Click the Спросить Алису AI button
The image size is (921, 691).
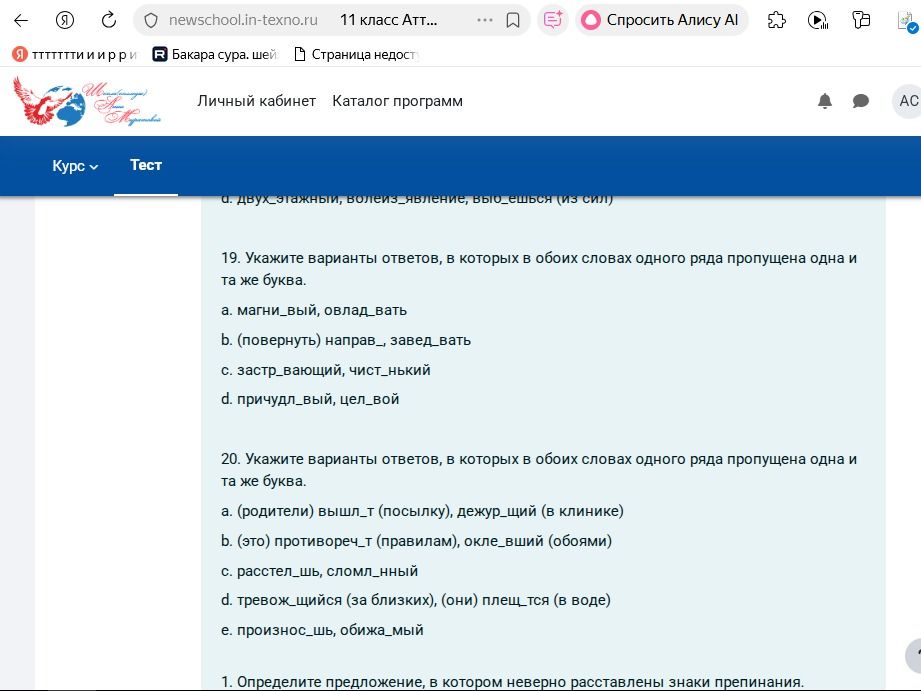[661, 21]
